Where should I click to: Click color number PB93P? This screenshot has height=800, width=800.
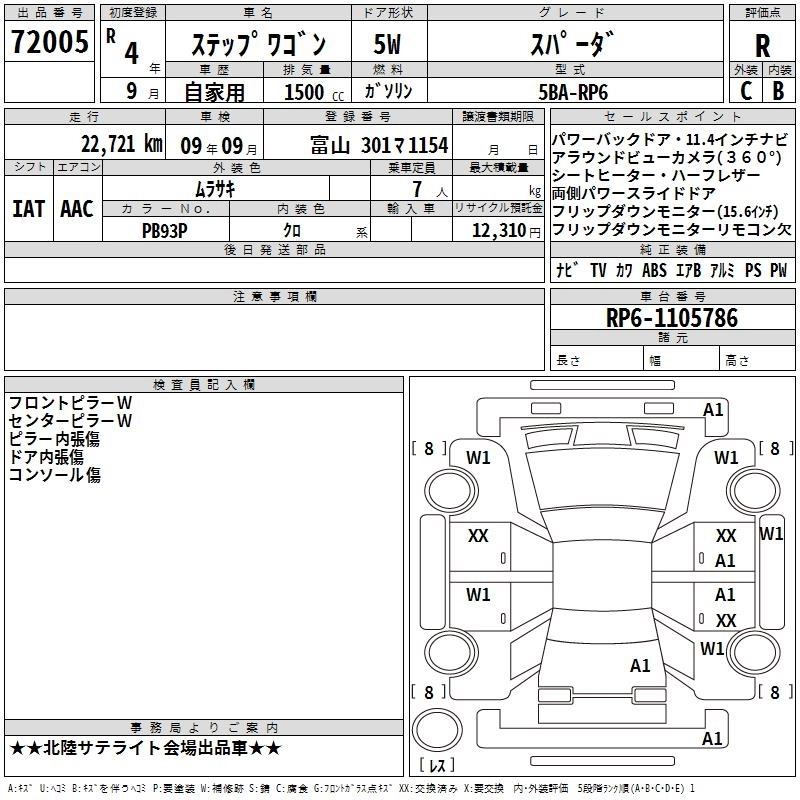165,231
